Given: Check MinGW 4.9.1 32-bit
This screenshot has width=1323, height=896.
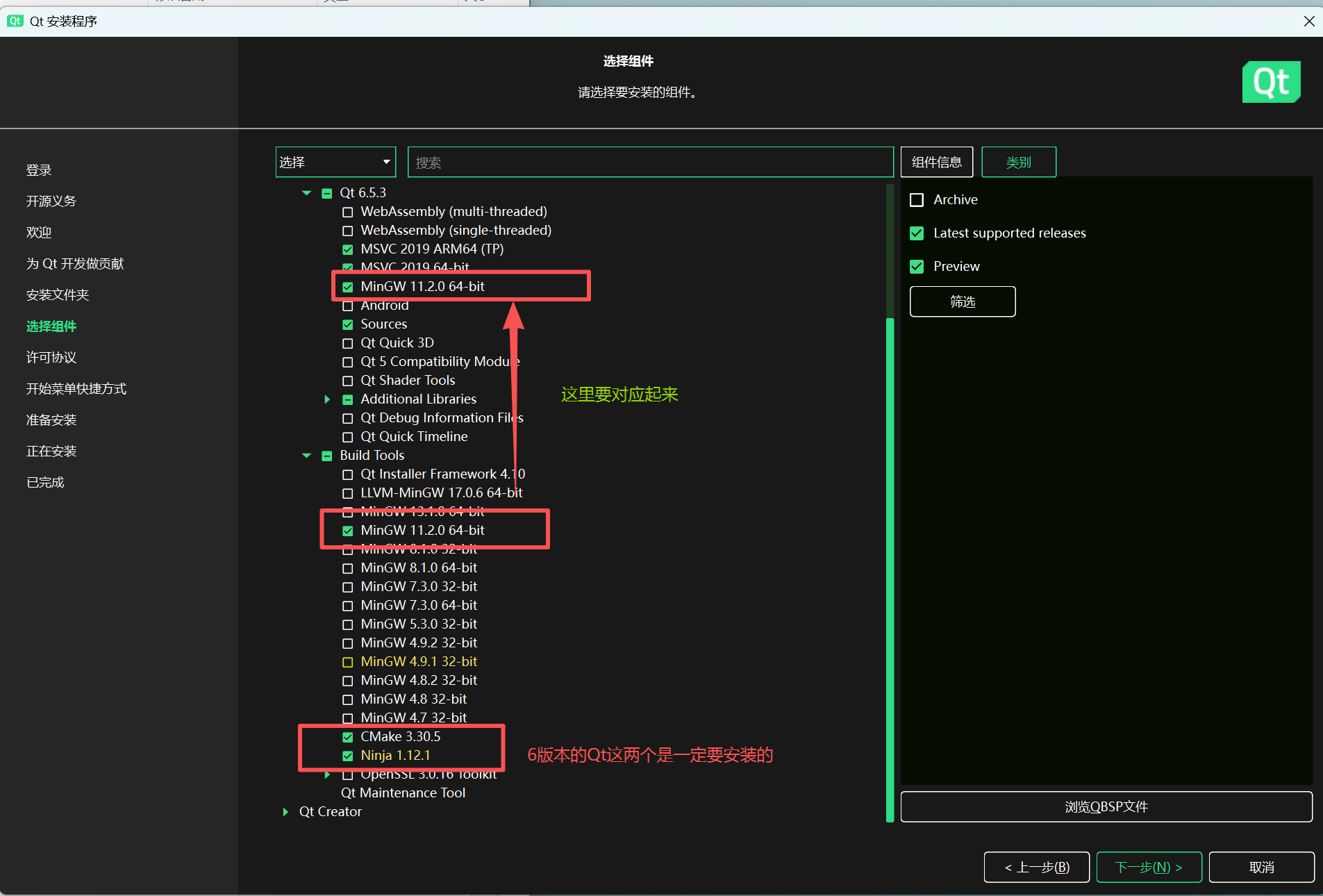Looking at the screenshot, I should coord(348,663).
